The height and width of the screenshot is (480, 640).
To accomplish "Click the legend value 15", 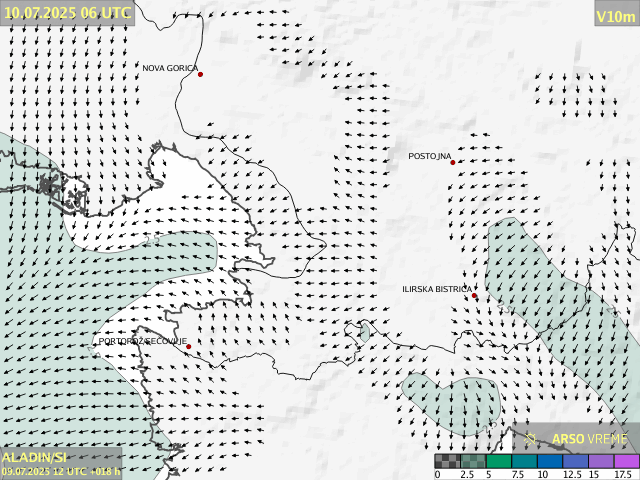I will (594, 474).
